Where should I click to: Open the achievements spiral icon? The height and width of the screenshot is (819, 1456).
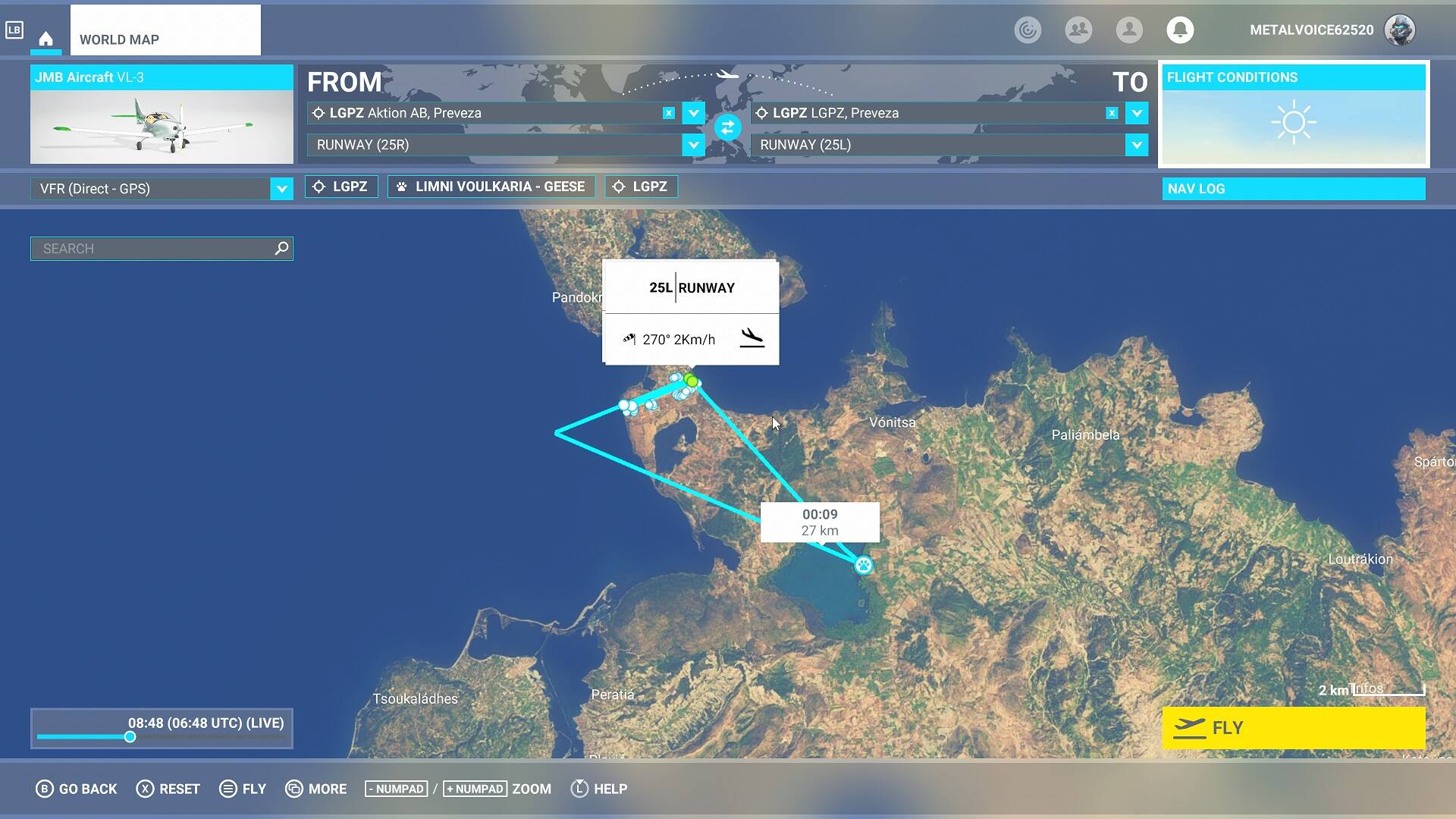point(1028,30)
